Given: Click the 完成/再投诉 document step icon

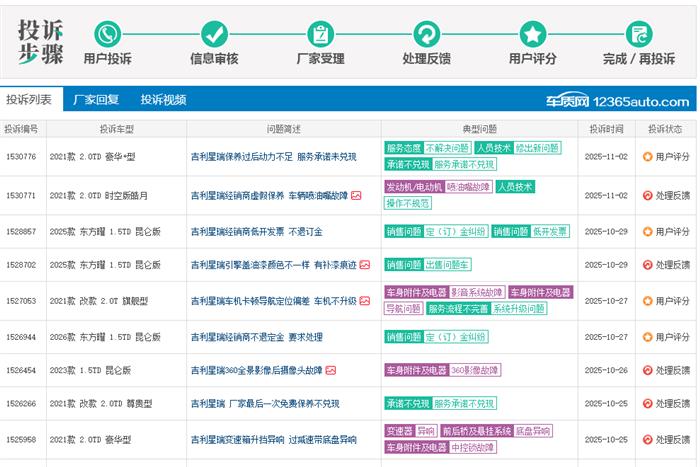Looking at the screenshot, I should pyautogui.click(x=638, y=32).
